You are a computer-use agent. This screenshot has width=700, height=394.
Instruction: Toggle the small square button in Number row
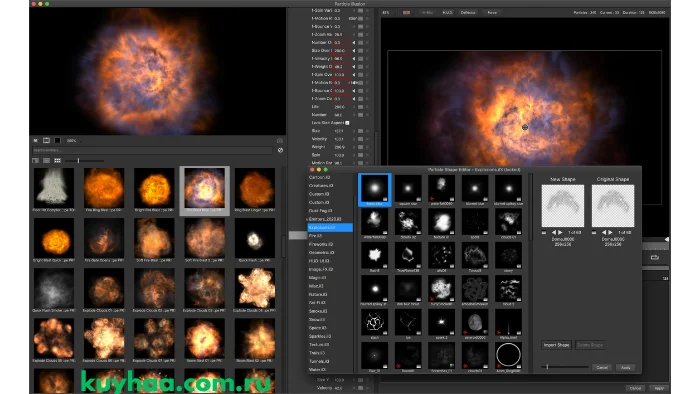(x=361, y=115)
